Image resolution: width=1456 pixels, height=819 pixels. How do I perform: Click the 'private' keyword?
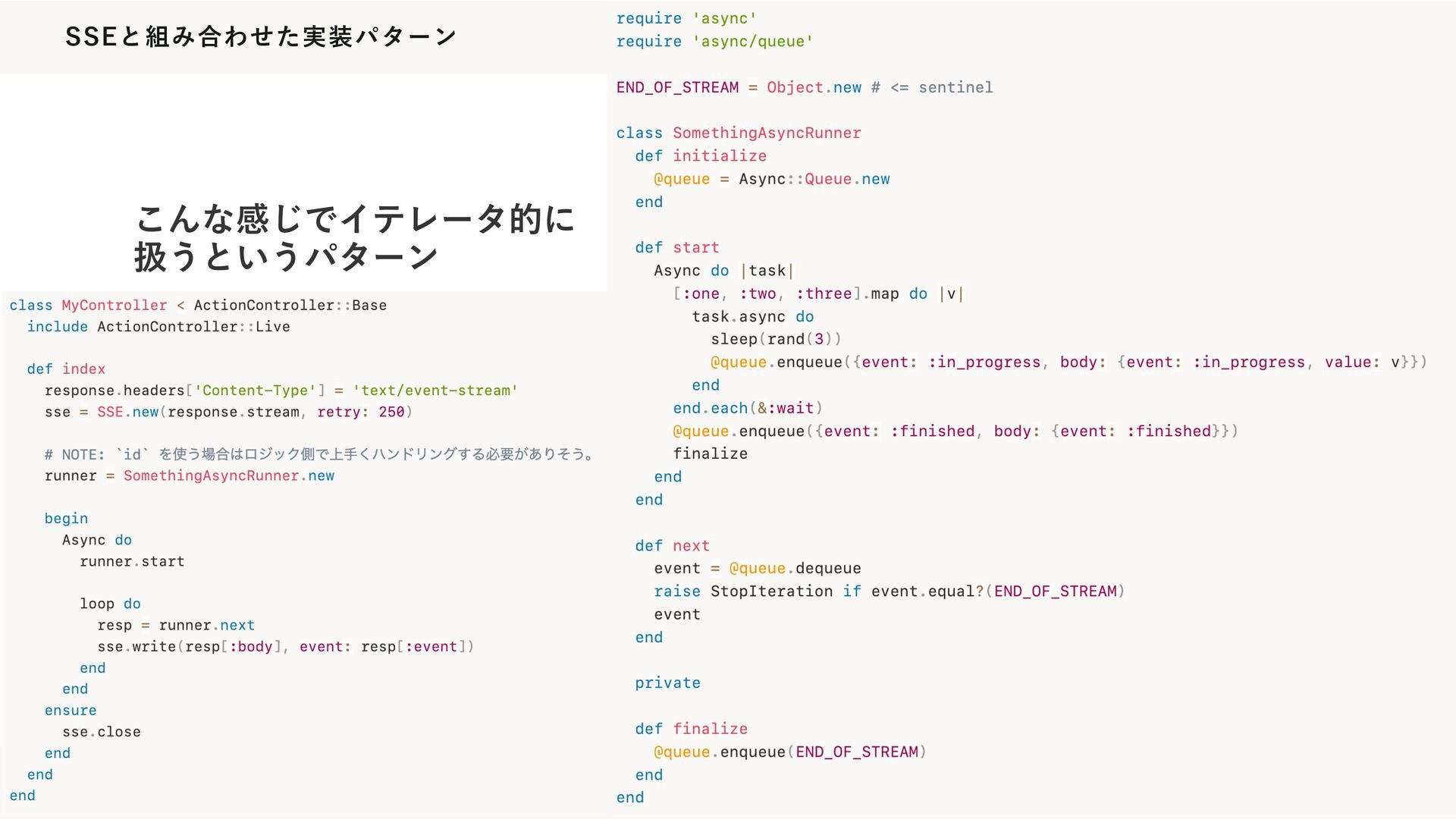pyautogui.click(x=668, y=682)
